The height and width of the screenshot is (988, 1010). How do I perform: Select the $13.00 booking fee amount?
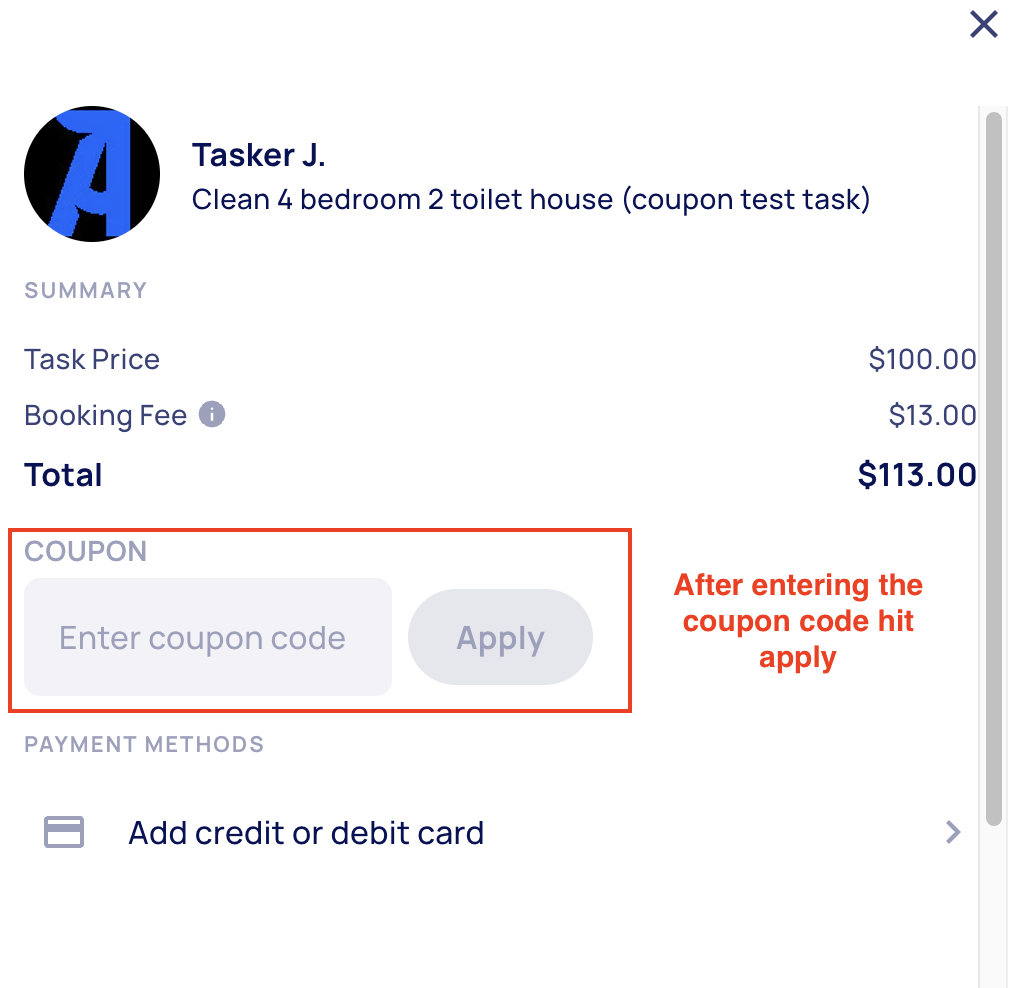tap(932, 415)
